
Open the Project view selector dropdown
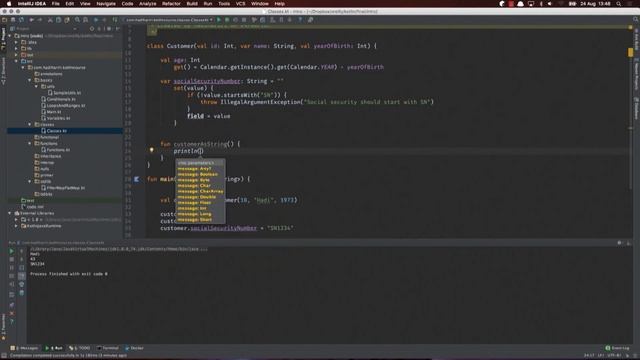(x=75, y=29)
